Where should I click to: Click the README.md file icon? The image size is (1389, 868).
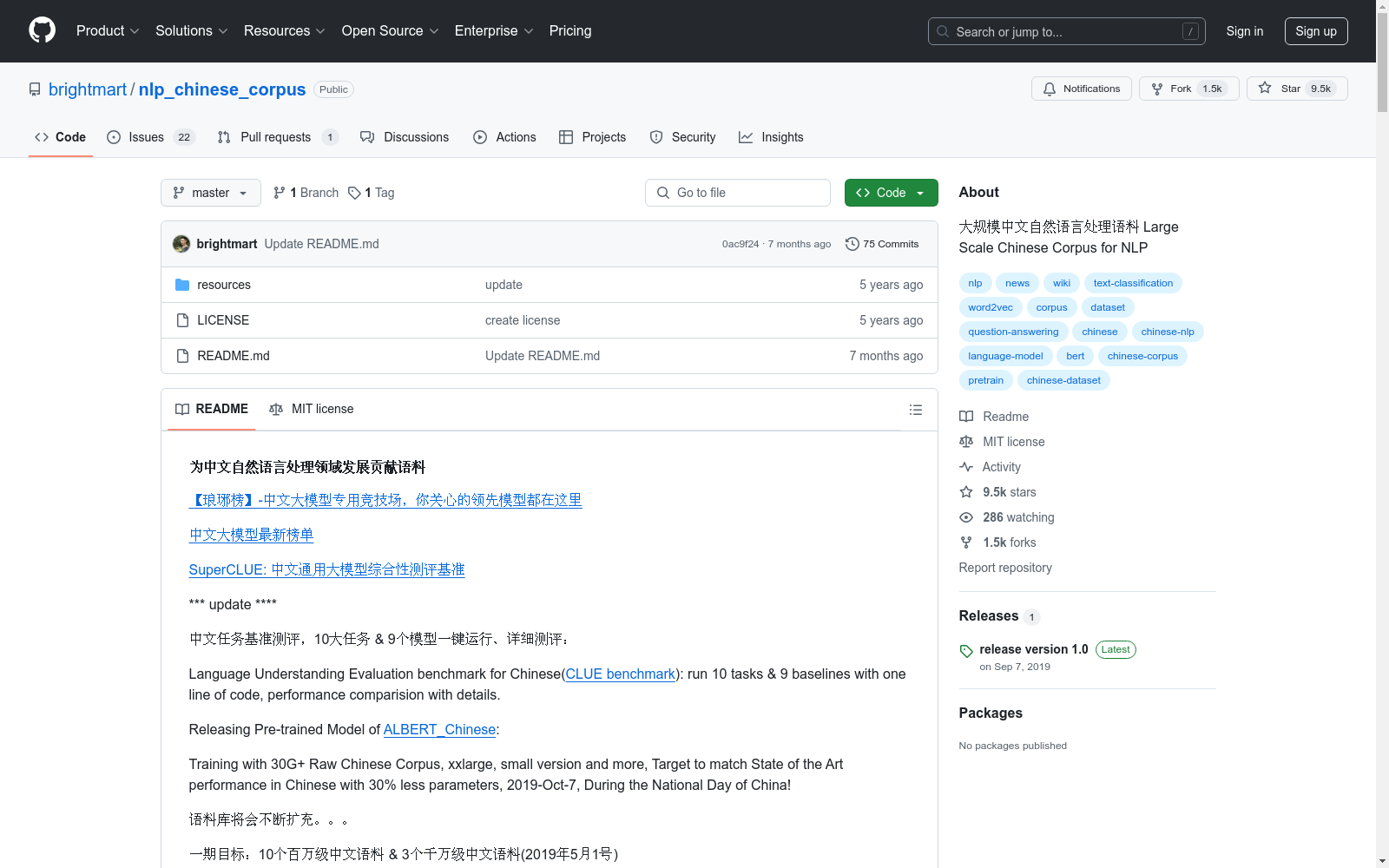182,356
